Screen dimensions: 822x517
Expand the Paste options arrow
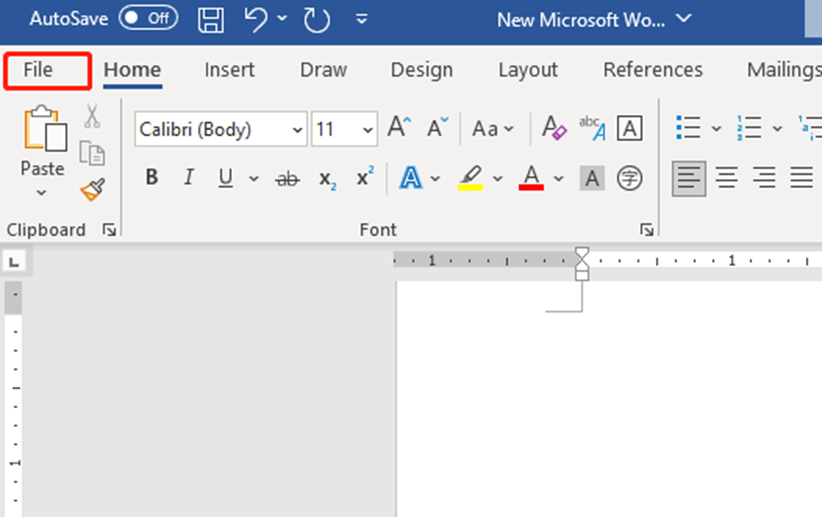point(41,193)
